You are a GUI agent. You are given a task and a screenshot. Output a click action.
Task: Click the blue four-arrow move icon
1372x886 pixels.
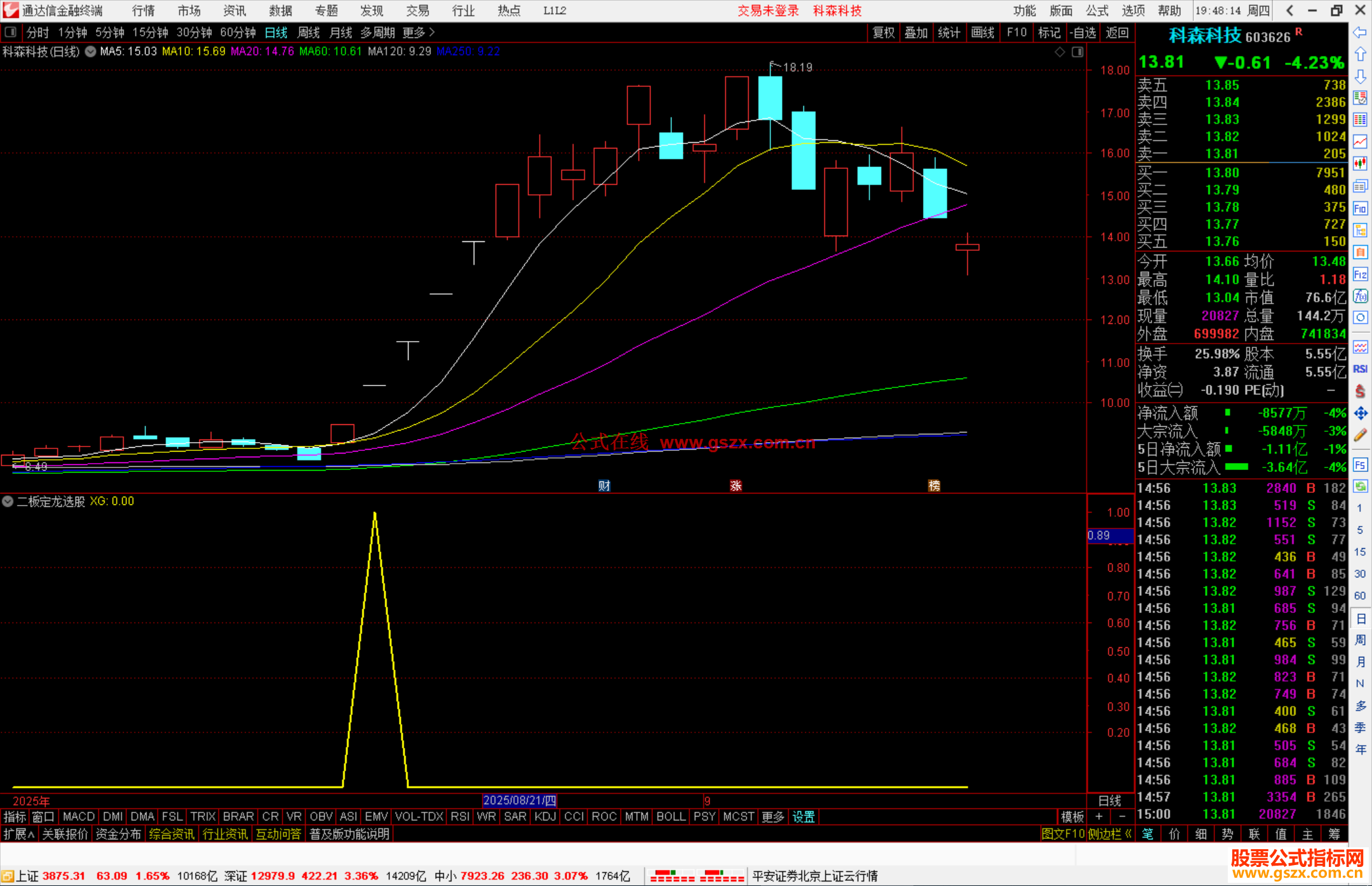[x=1360, y=413]
